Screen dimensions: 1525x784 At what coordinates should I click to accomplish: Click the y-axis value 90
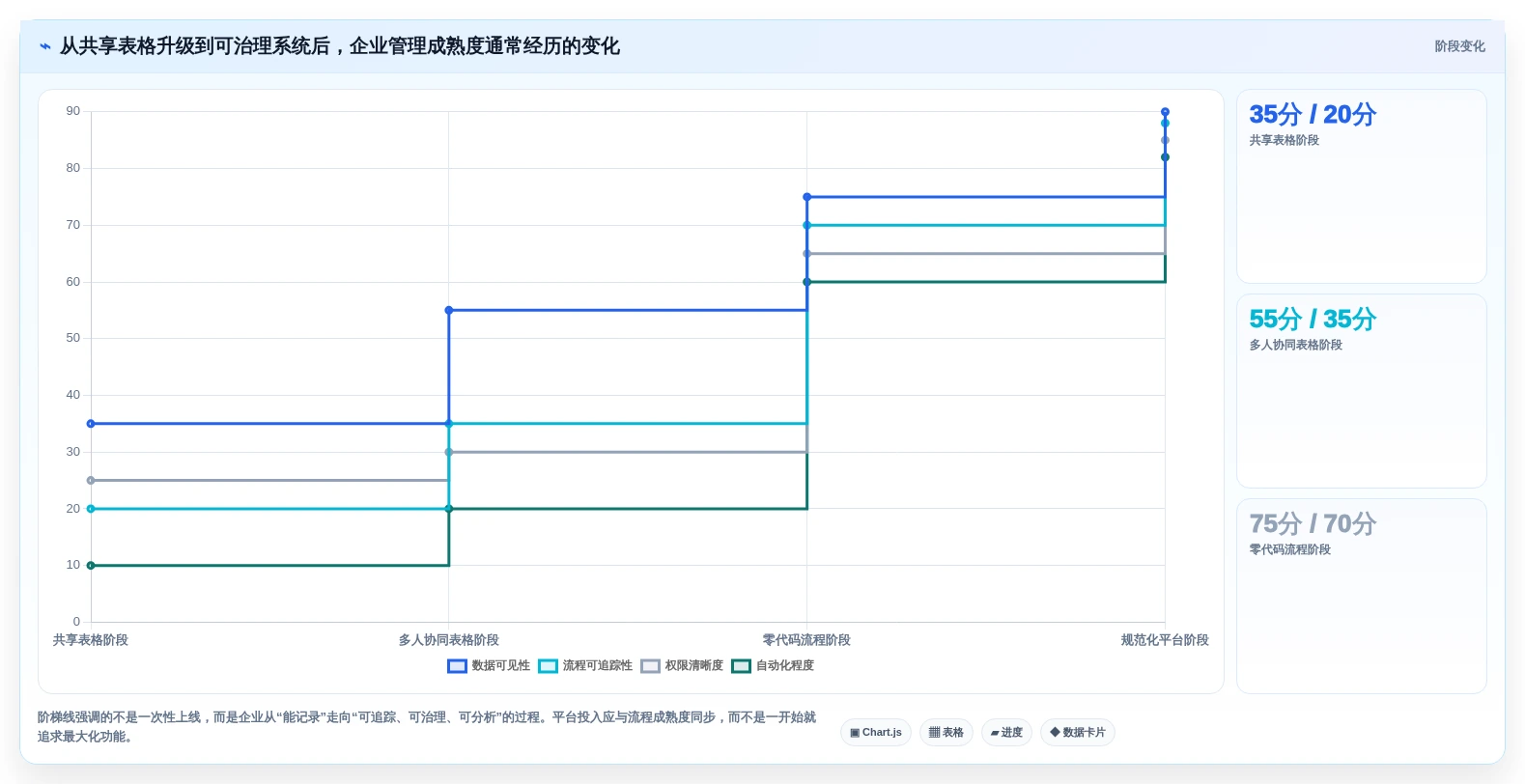[73, 112]
